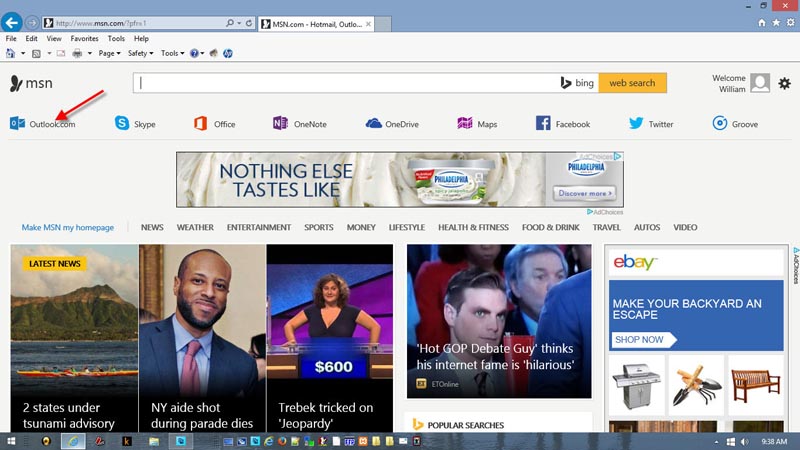Viewport: 800px width, 450px height.
Task: Open Favorites star icon at top right
Action: [776, 22]
